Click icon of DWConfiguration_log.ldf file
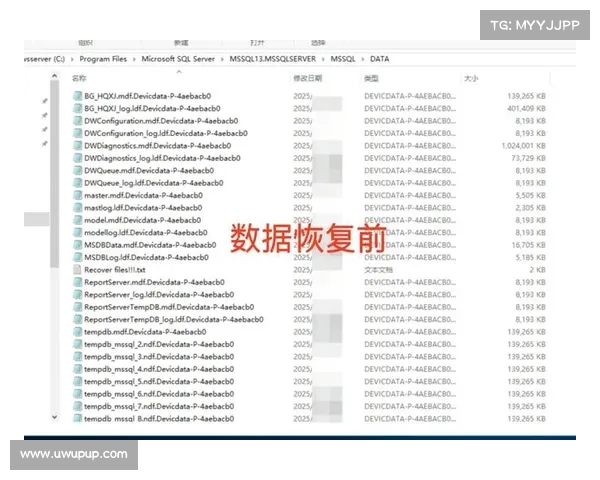The image size is (600, 480). tap(78, 133)
